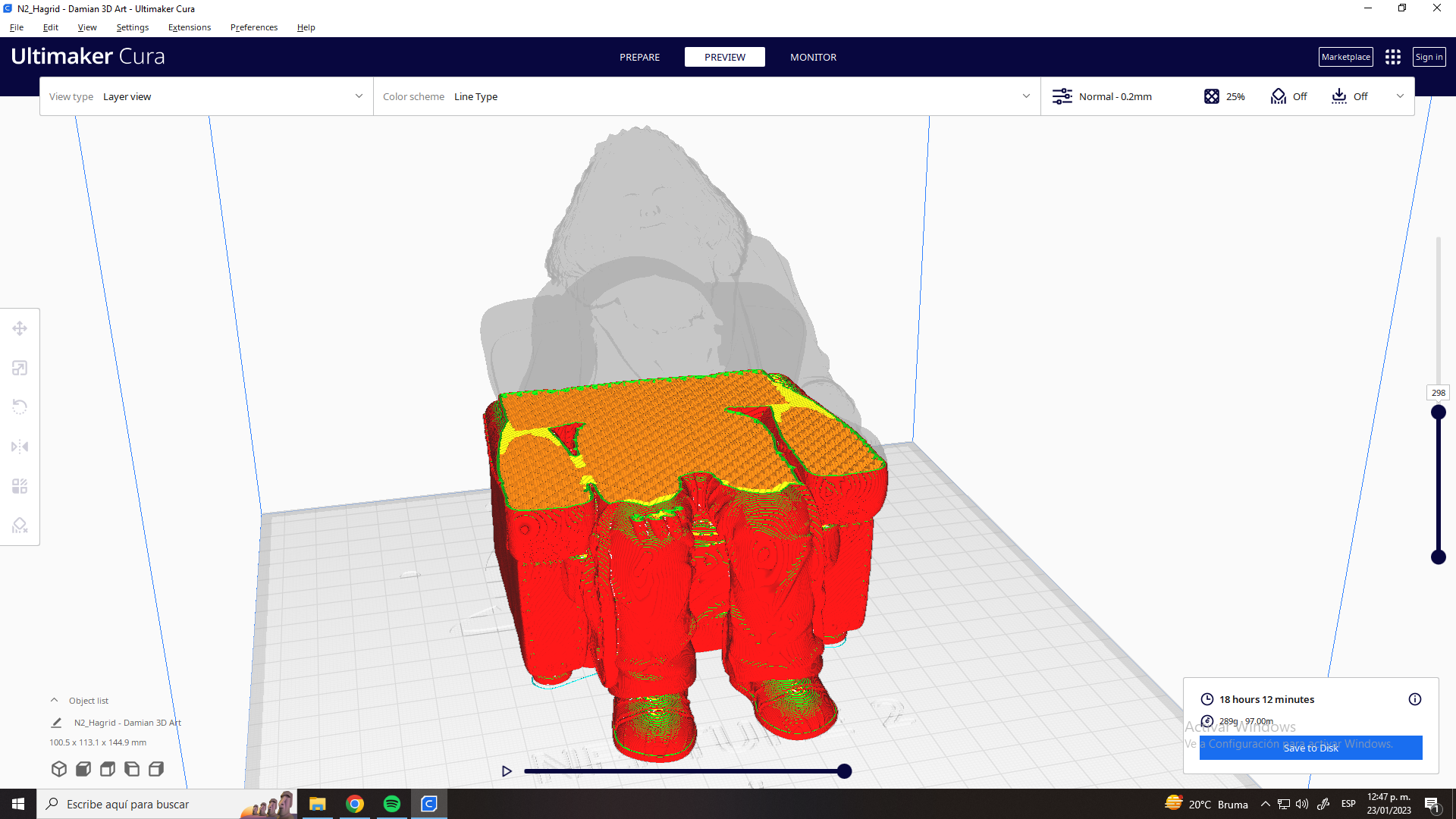1456x819 pixels.
Task: Play the layer simulation
Action: tap(507, 771)
